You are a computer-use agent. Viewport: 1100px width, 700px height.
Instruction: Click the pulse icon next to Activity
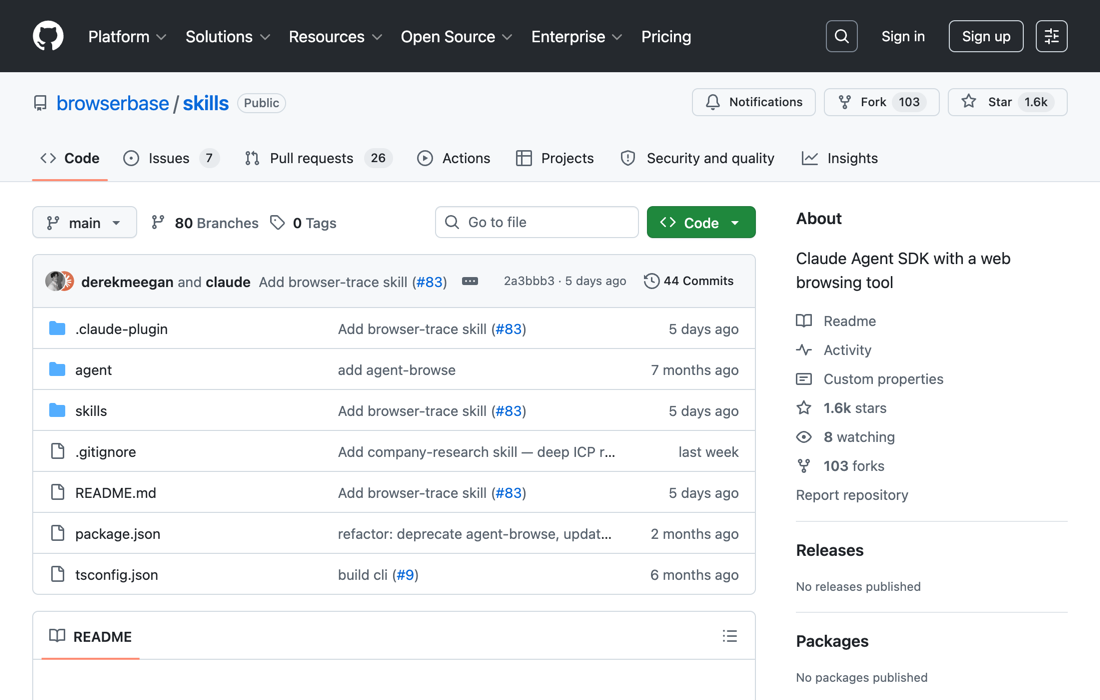[x=804, y=349]
